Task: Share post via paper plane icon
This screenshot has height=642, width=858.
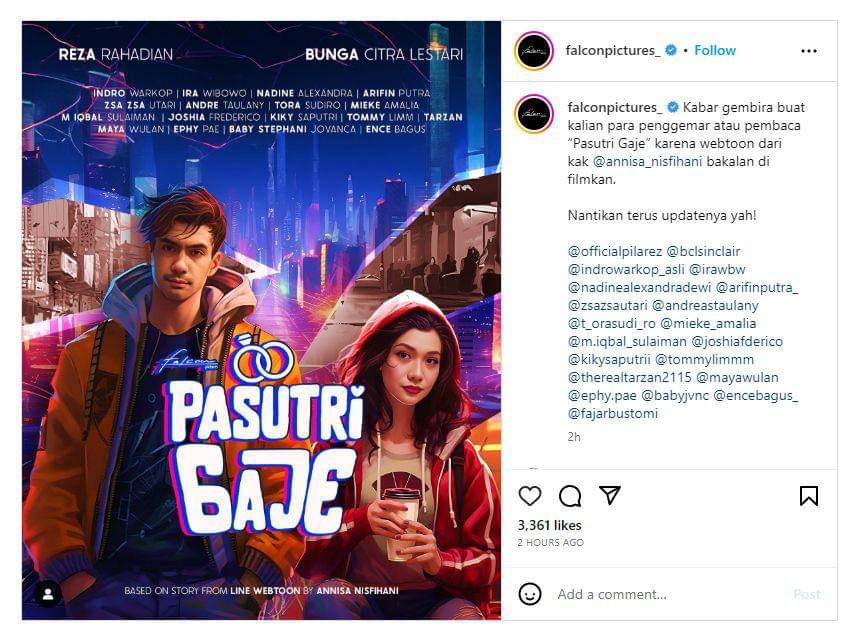Action: [x=610, y=495]
